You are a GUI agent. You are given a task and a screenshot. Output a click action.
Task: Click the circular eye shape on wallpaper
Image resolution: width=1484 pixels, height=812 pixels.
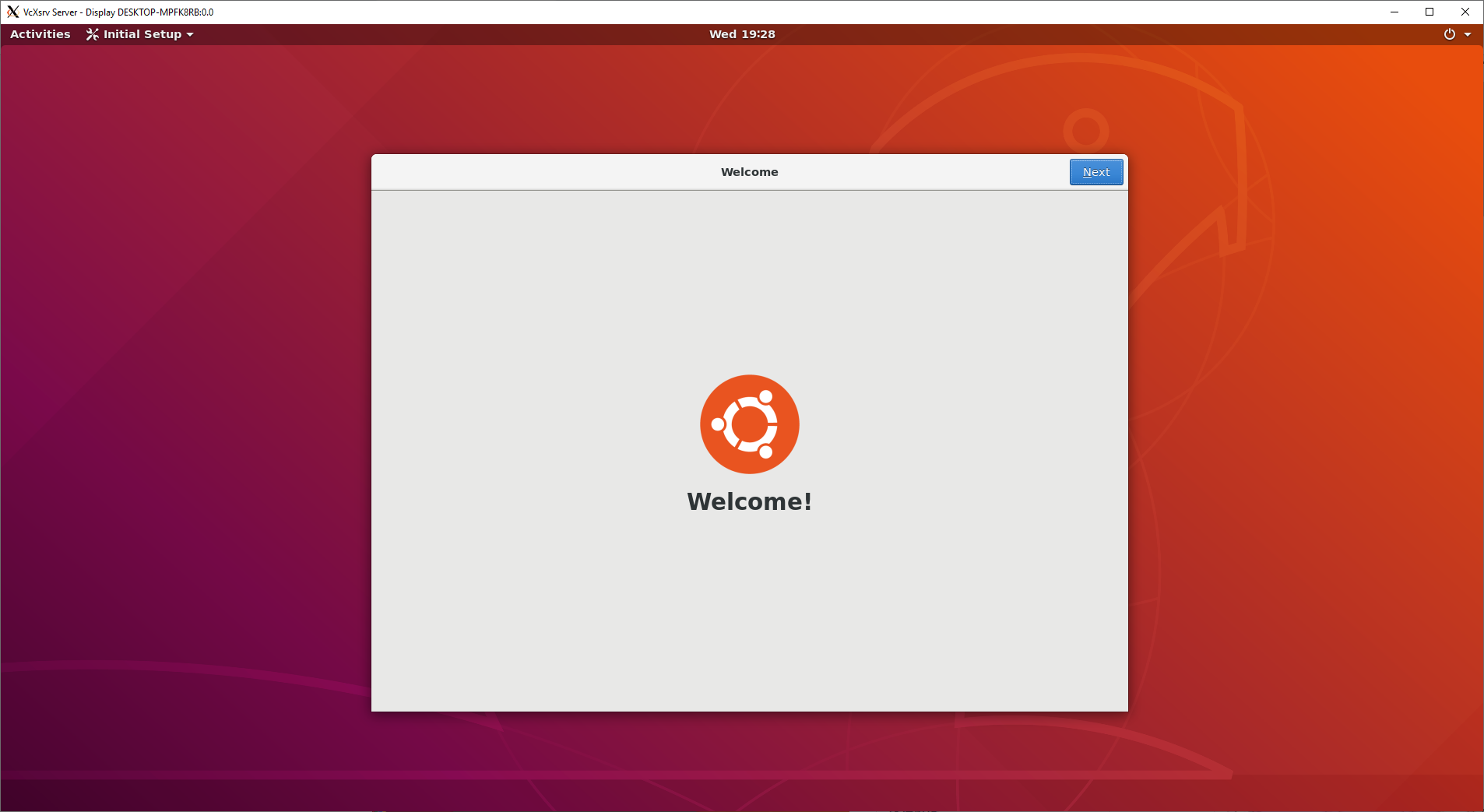[x=1085, y=130]
